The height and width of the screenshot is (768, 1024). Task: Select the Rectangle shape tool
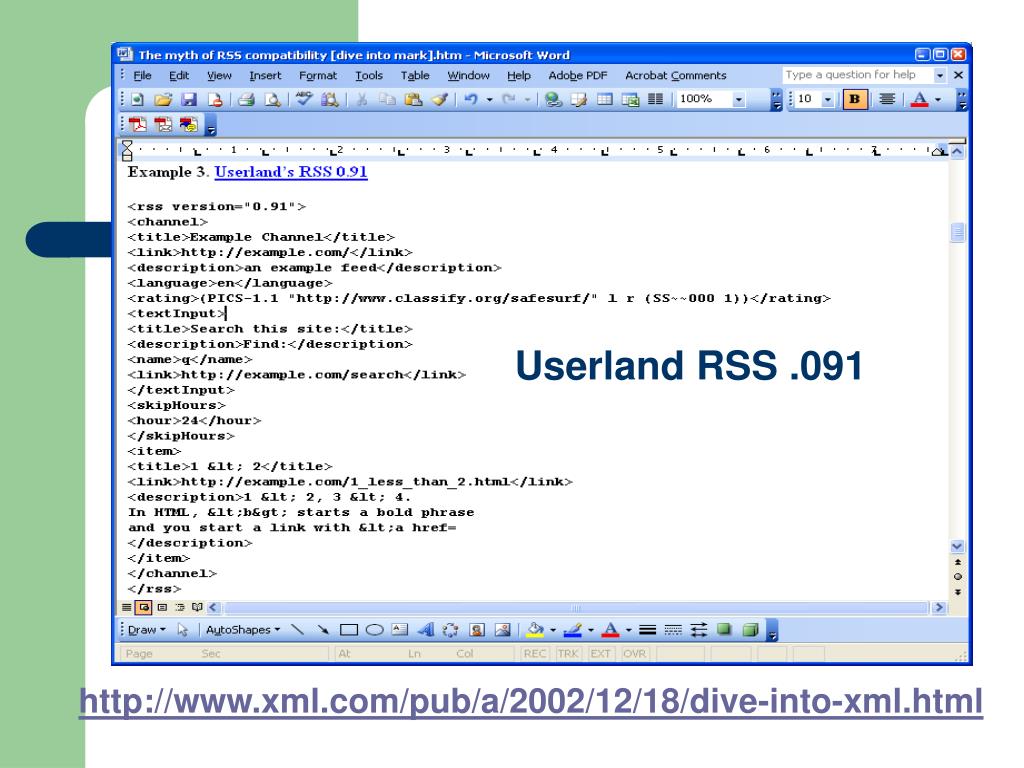tap(349, 630)
